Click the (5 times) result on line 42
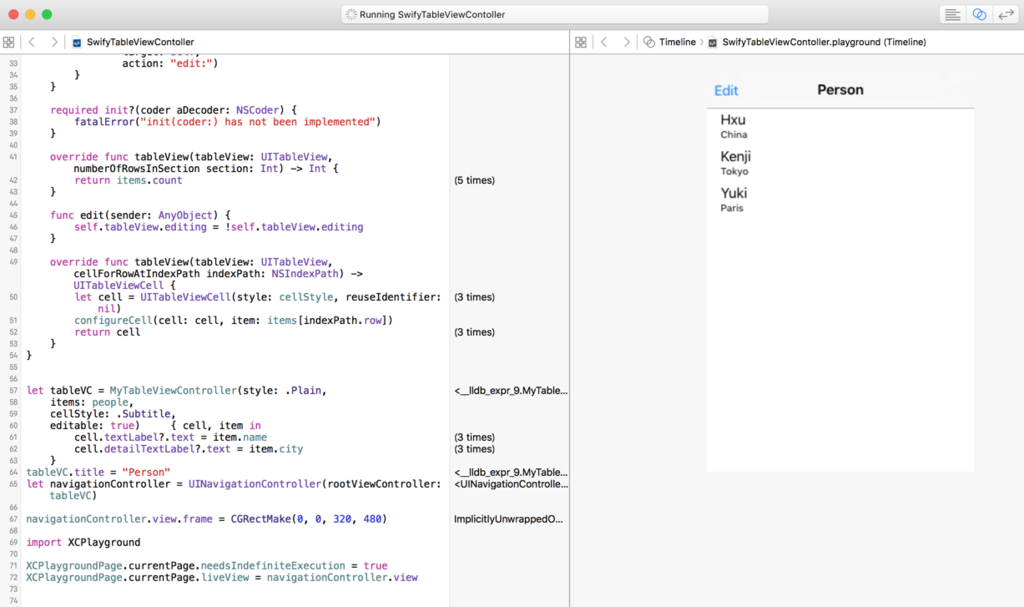The width and height of the screenshot is (1024, 607). click(x=474, y=180)
